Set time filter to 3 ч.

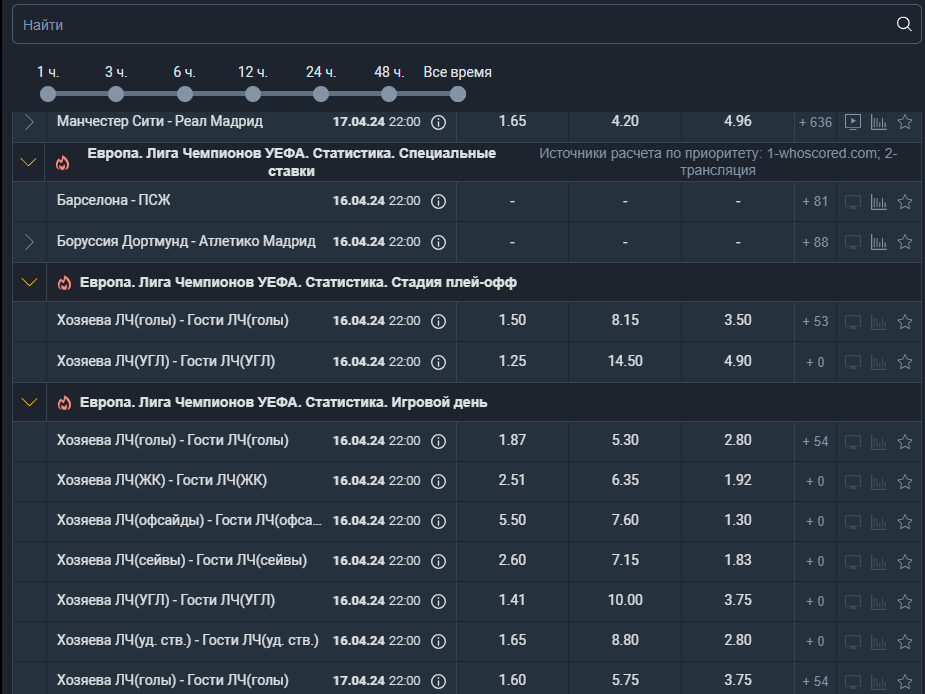point(116,94)
